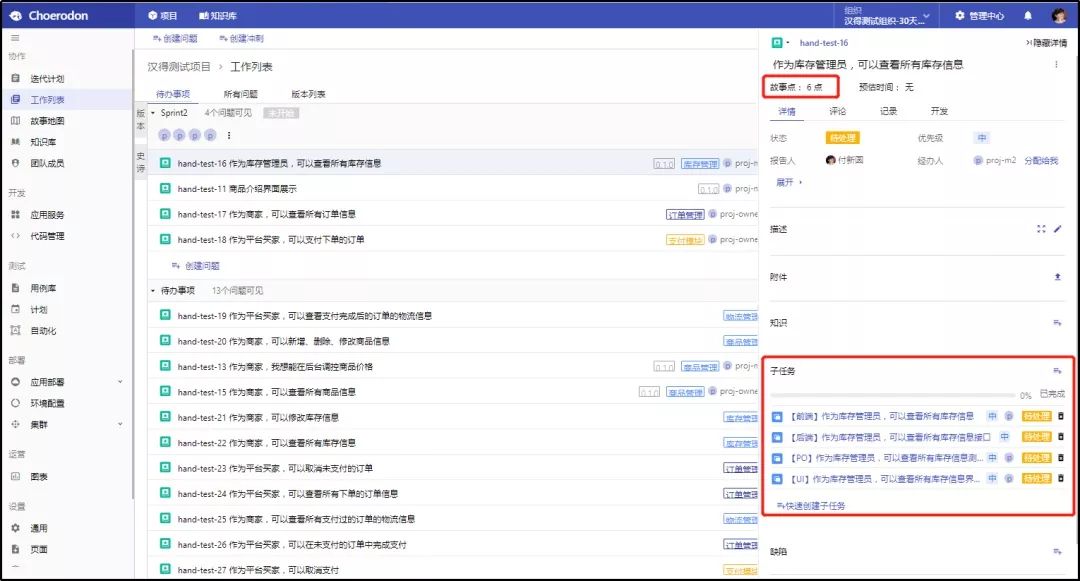Delete the 【前端】 subtask
Image resolution: width=1080 pixels, height=581 pixels.
click(1061, 416)
